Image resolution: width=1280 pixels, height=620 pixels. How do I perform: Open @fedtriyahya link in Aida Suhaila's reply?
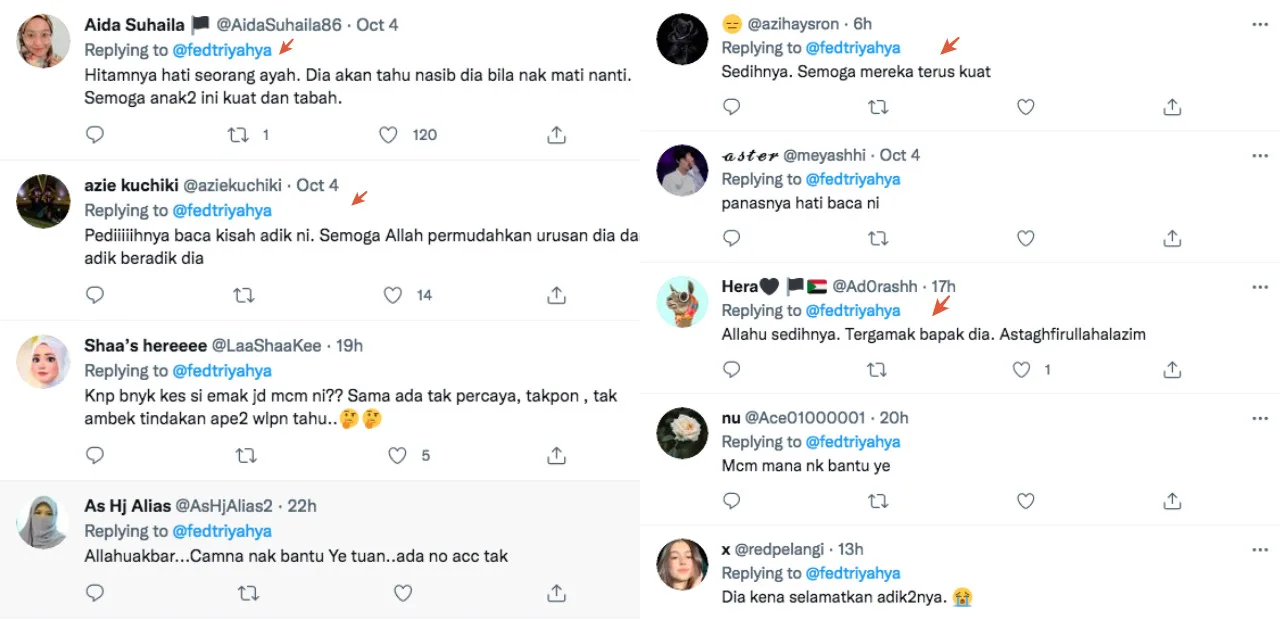(x=222, y=50)
